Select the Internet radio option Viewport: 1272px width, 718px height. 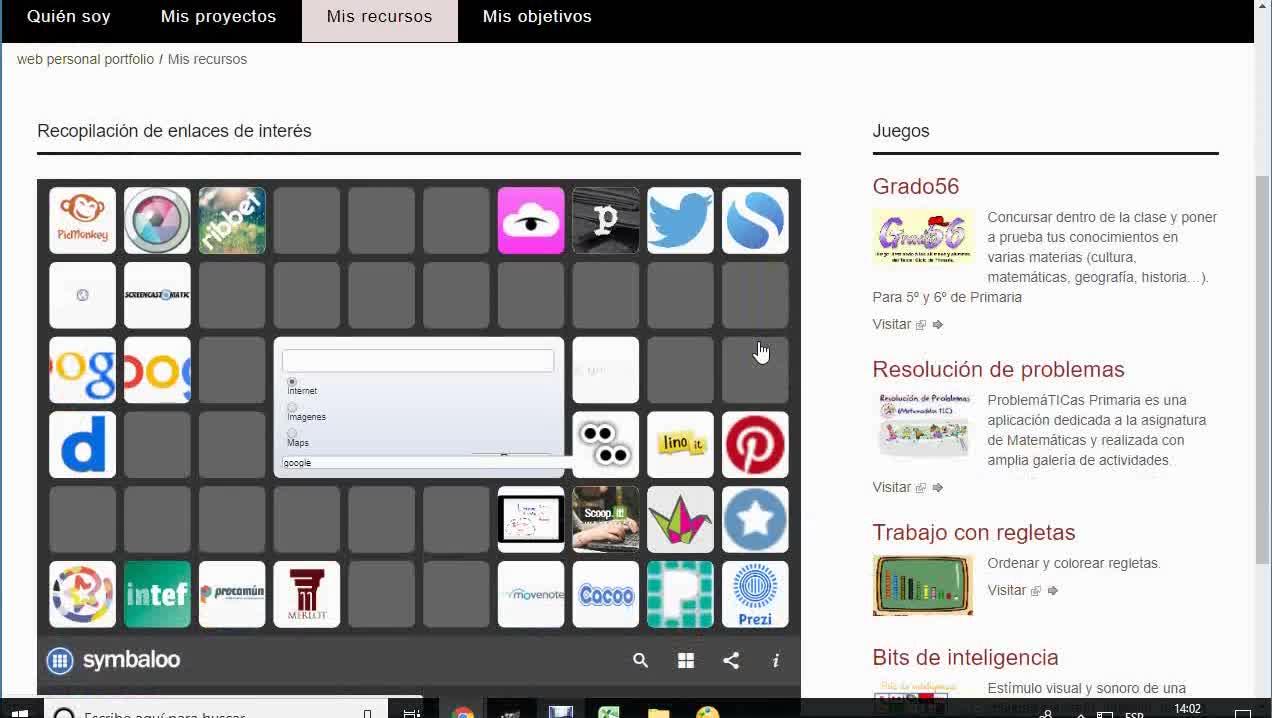click(292, 382)
